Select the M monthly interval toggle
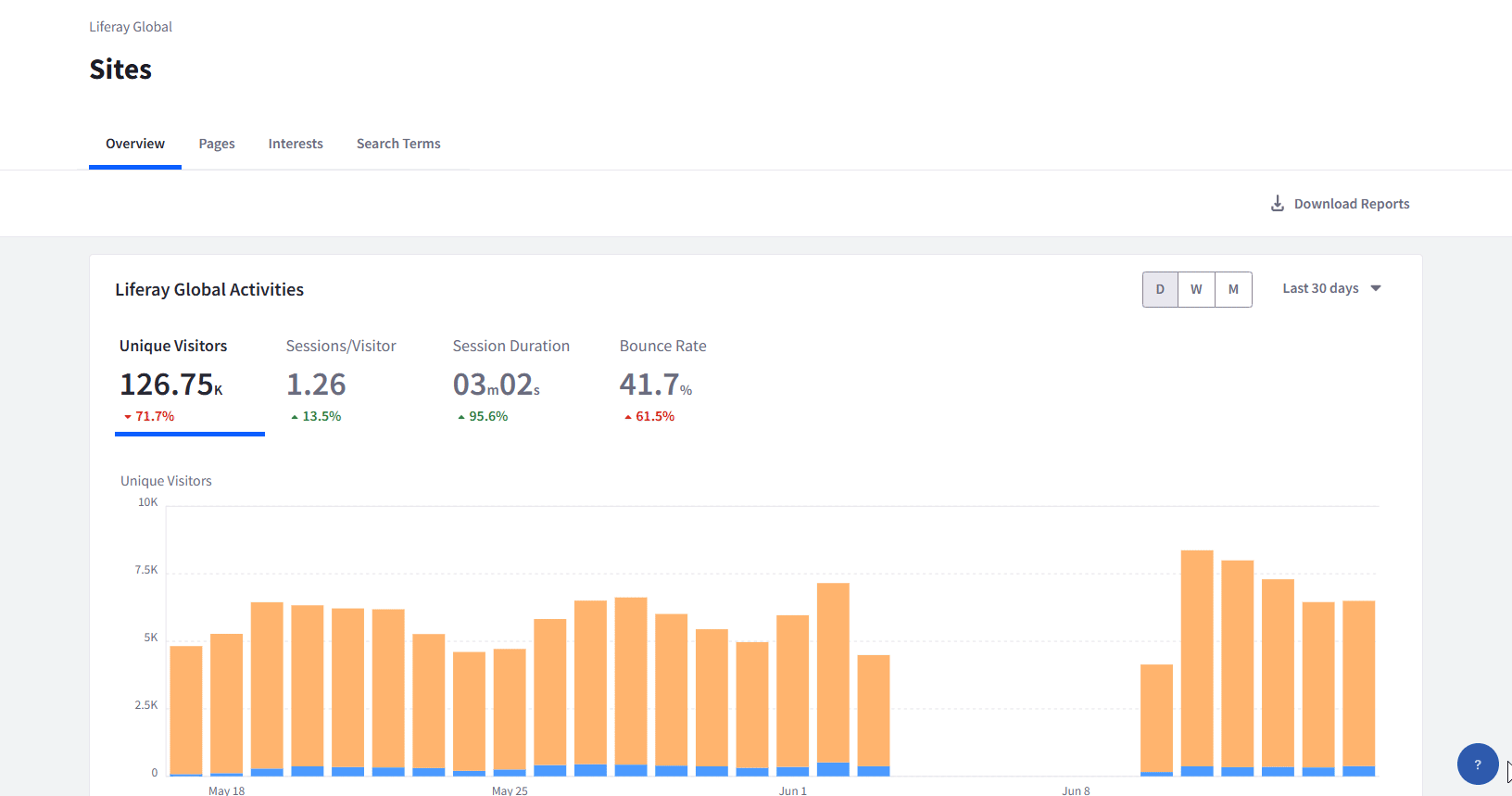Viewport: 1512px width, 796px height. [x=1233, y=289]
